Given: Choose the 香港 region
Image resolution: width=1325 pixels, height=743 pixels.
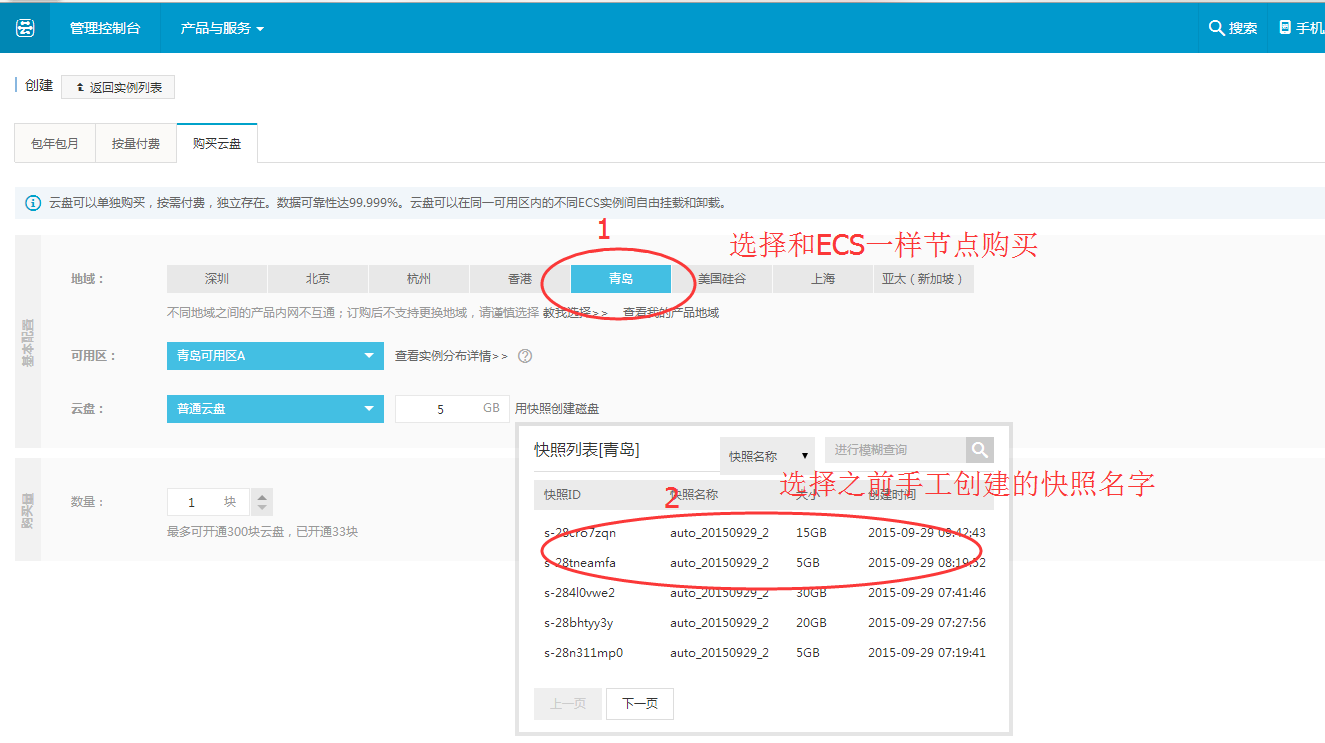Looking at the screenshot, I should coord(520,279).
